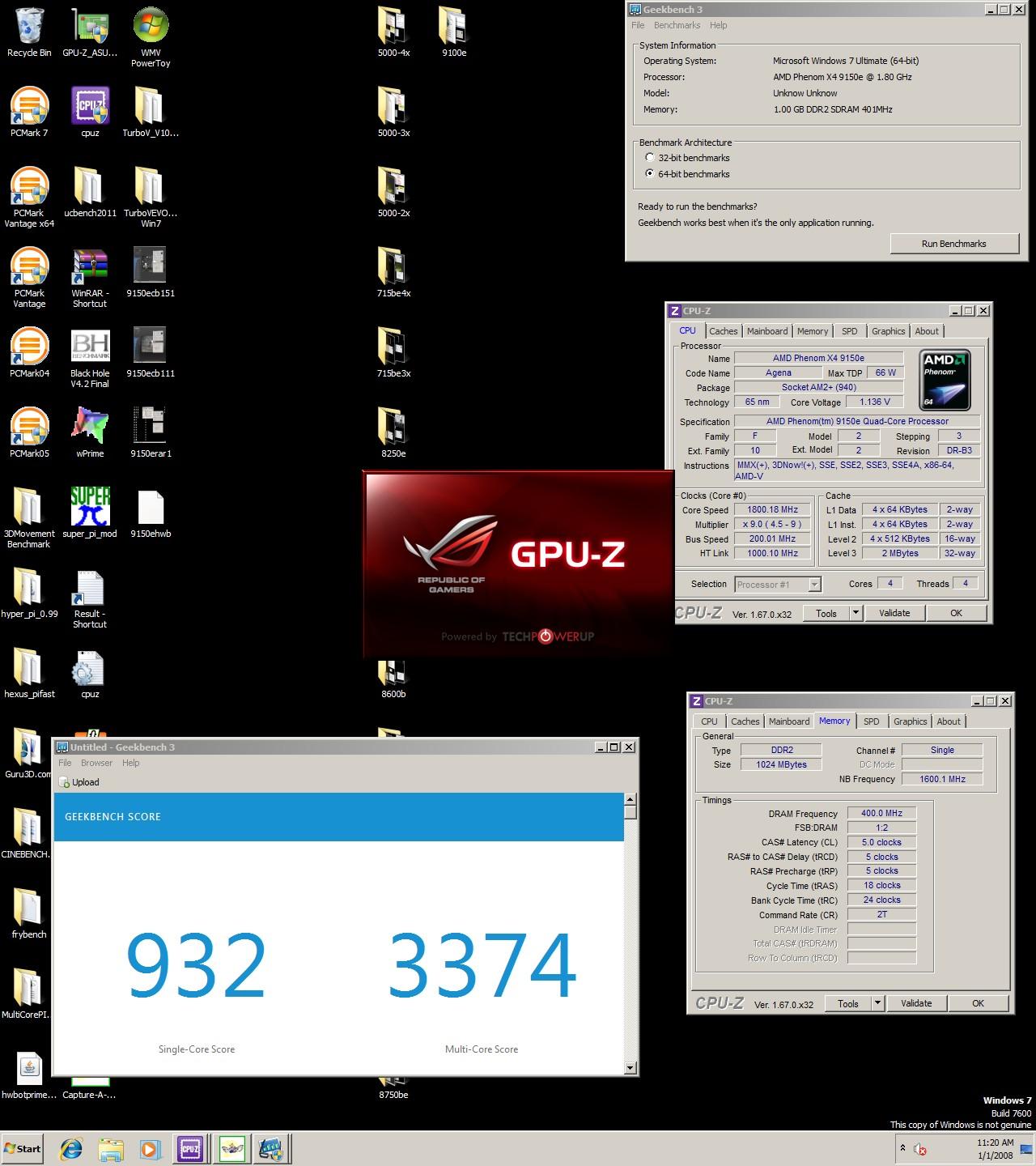Viewport: 1036px width, 1166px height.
Task: Open the 9150ehwb file icon
Action: [x=151, y=513]
